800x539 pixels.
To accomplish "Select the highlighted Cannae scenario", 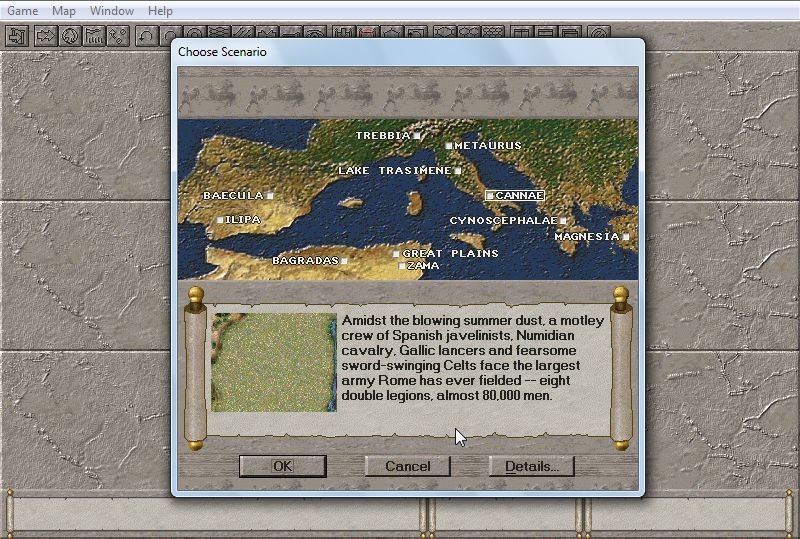I will click(x=515, y=195).
